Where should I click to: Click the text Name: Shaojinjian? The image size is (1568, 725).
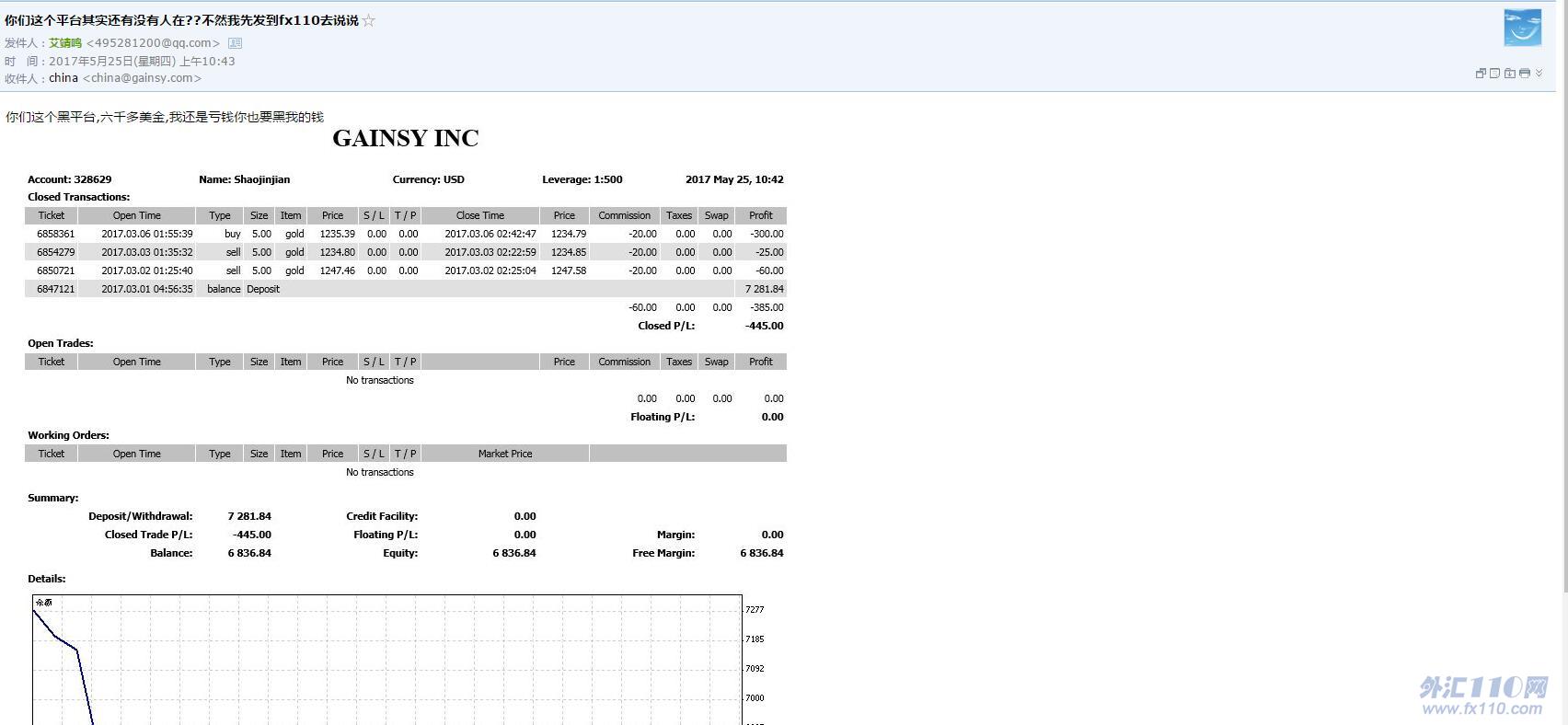(x=245, y=179)
